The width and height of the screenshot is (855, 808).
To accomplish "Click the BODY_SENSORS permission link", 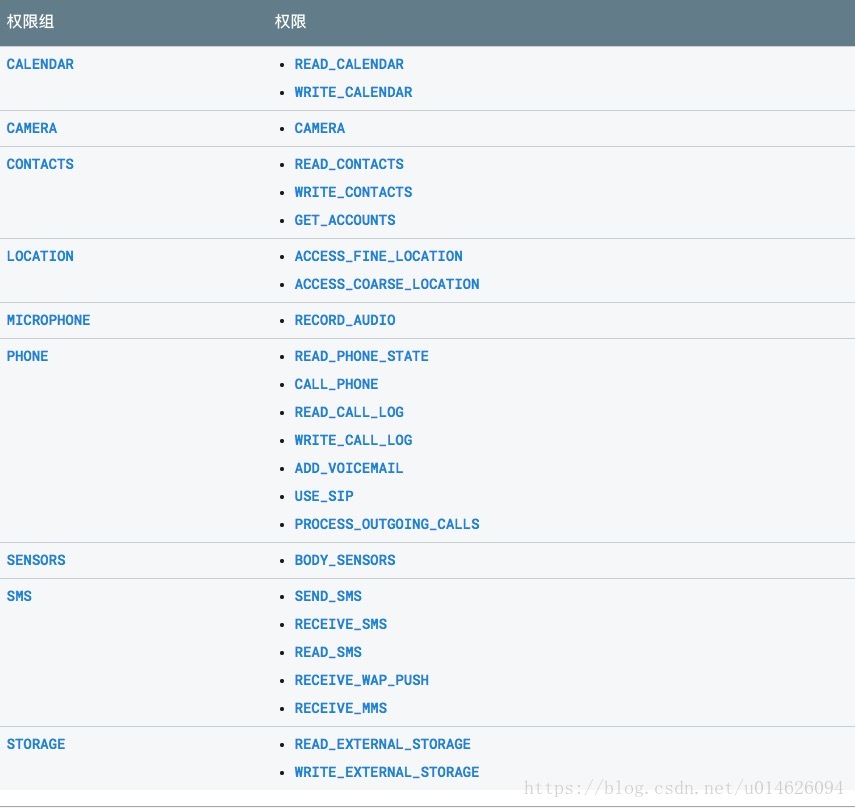I will tap(345, 560).
